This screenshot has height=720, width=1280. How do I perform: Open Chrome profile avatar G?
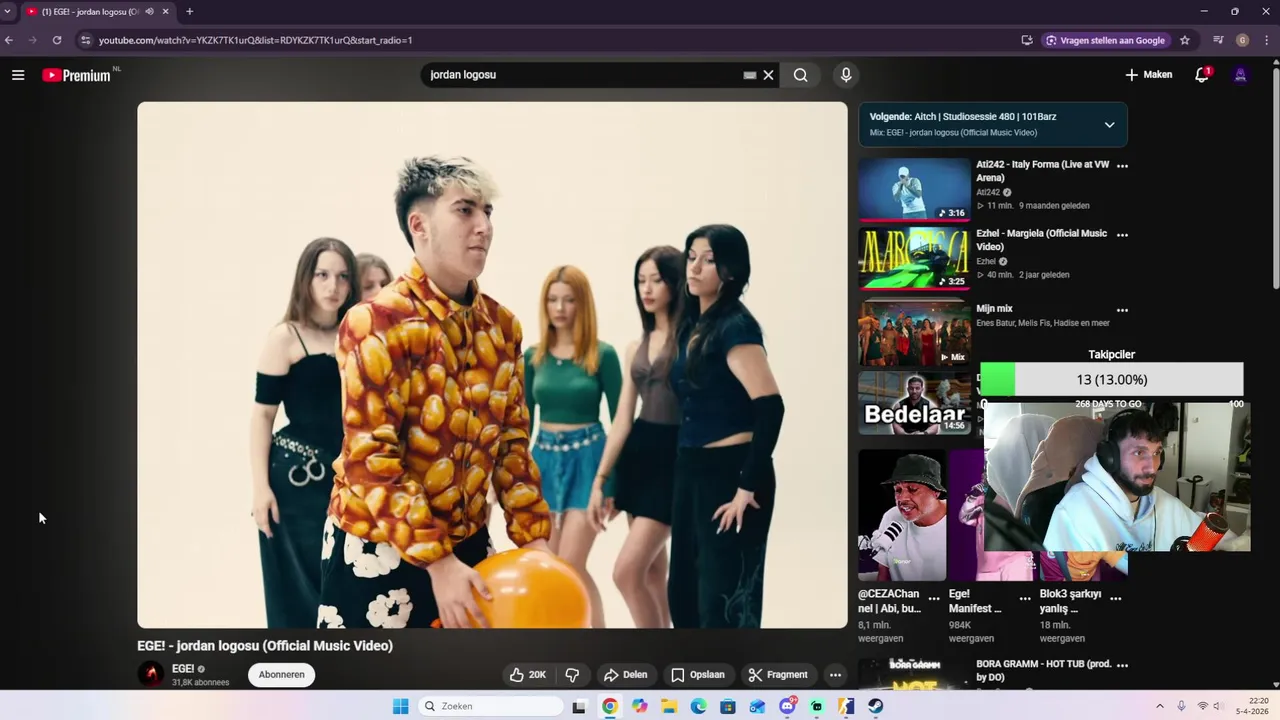pos(1243,40)
